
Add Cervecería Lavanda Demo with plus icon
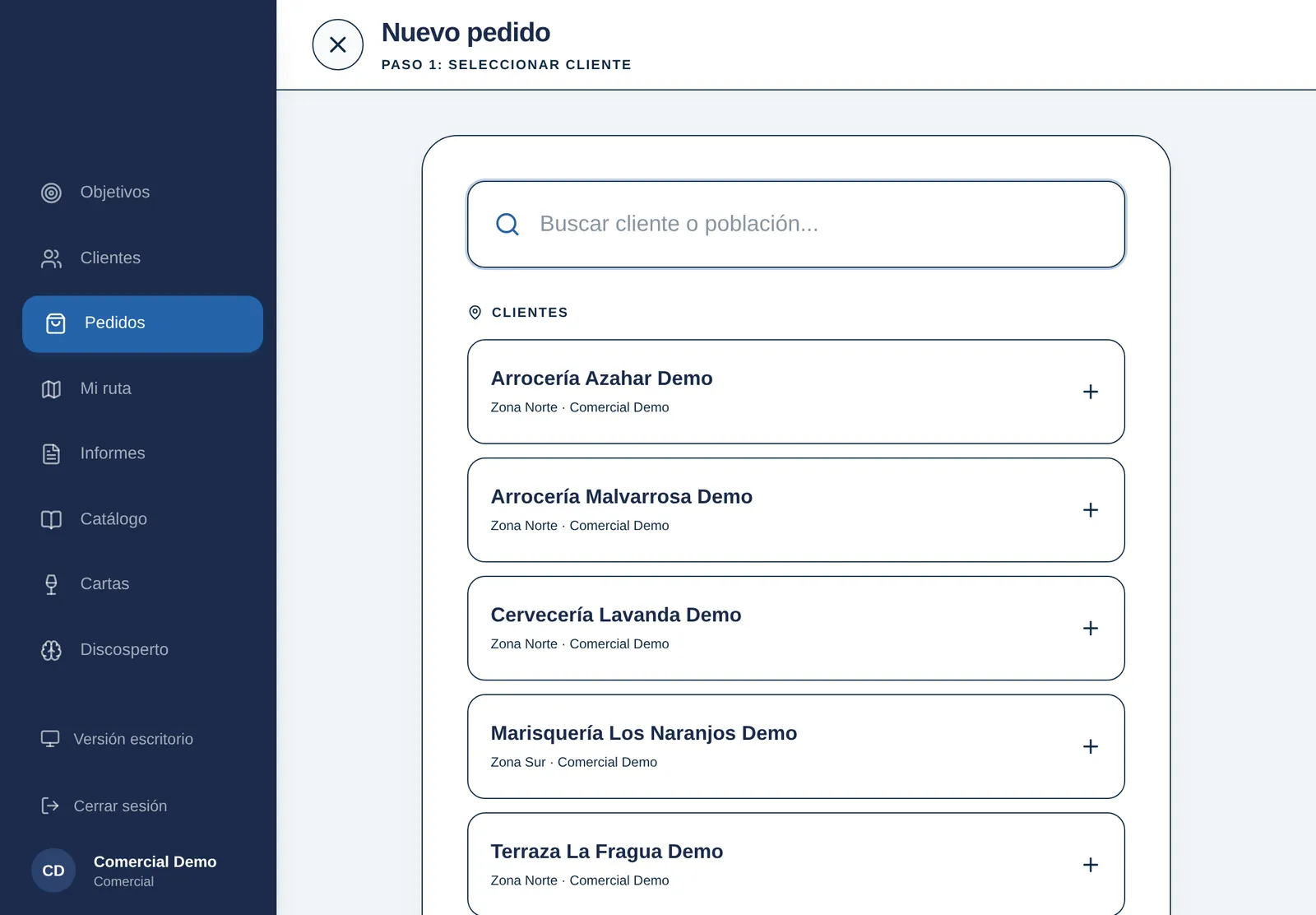pos(1091,629)
